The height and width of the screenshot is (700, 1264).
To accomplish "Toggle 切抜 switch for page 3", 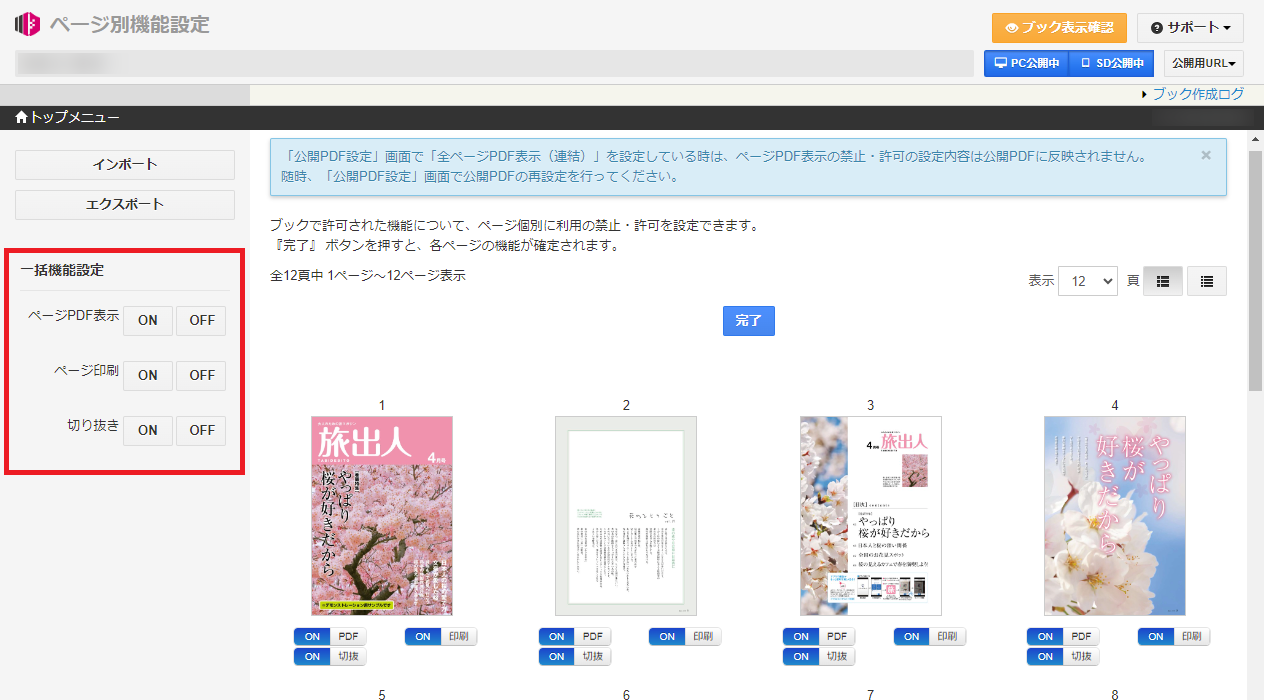I will pyautogui.click(x=818, y=657).
